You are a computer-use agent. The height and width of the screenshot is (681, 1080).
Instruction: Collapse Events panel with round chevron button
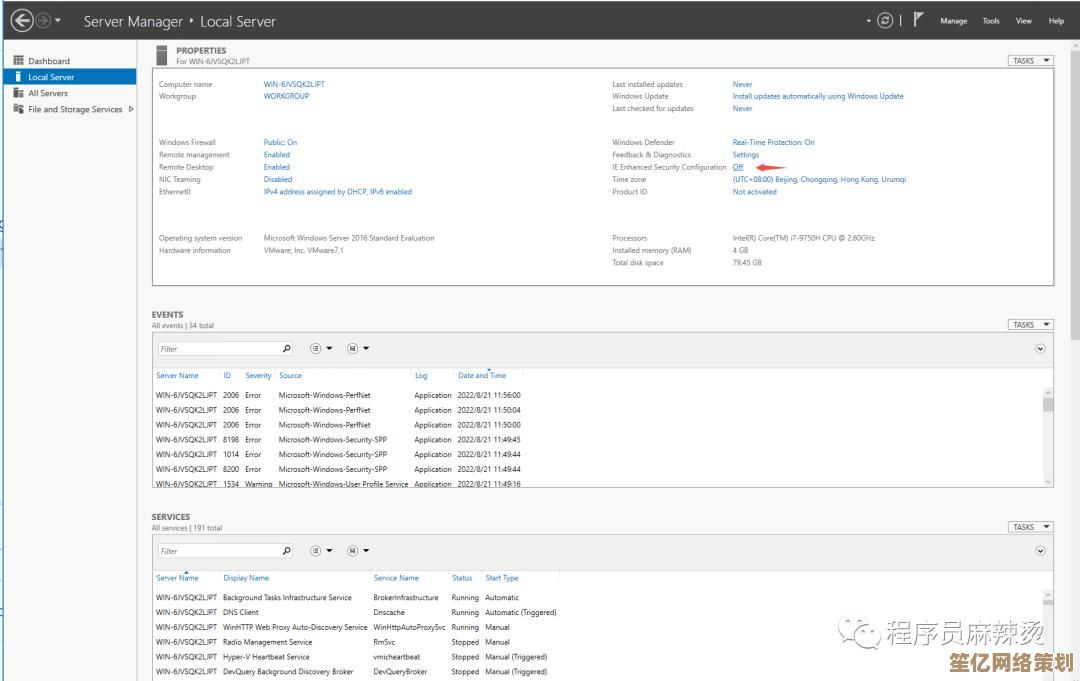tap(1040, 348)
